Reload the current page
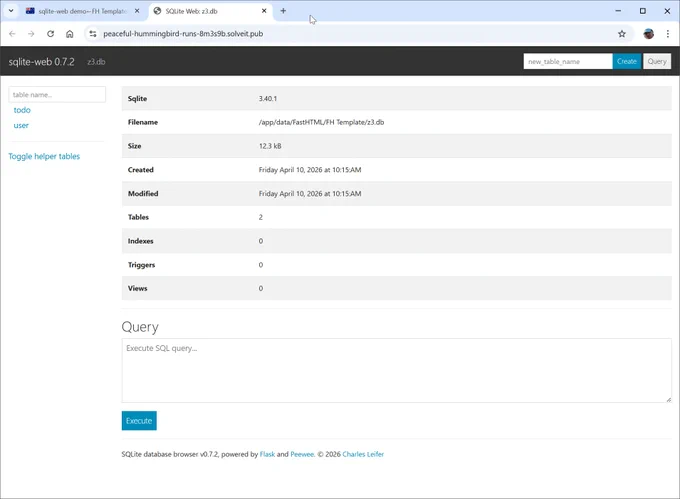Screen dimensions: 680x499 point(50,34)
